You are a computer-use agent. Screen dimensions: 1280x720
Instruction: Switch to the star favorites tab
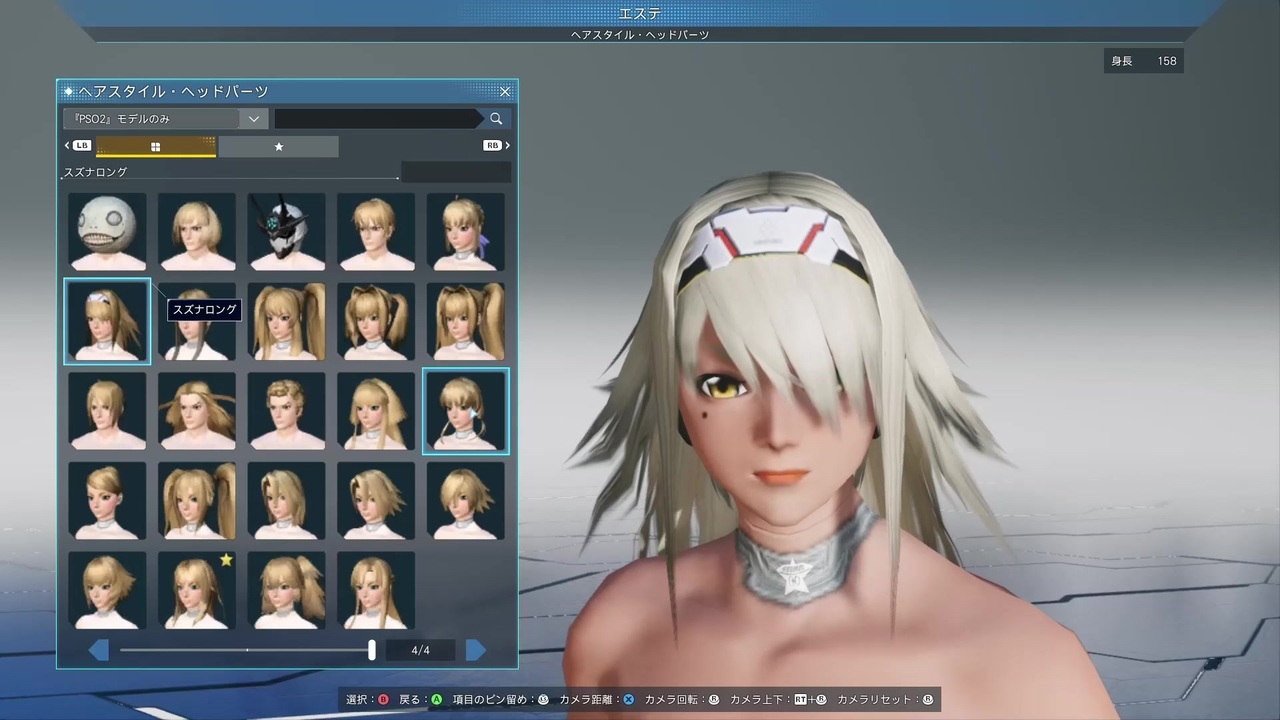pyautogui.click(x=279, y=146)
